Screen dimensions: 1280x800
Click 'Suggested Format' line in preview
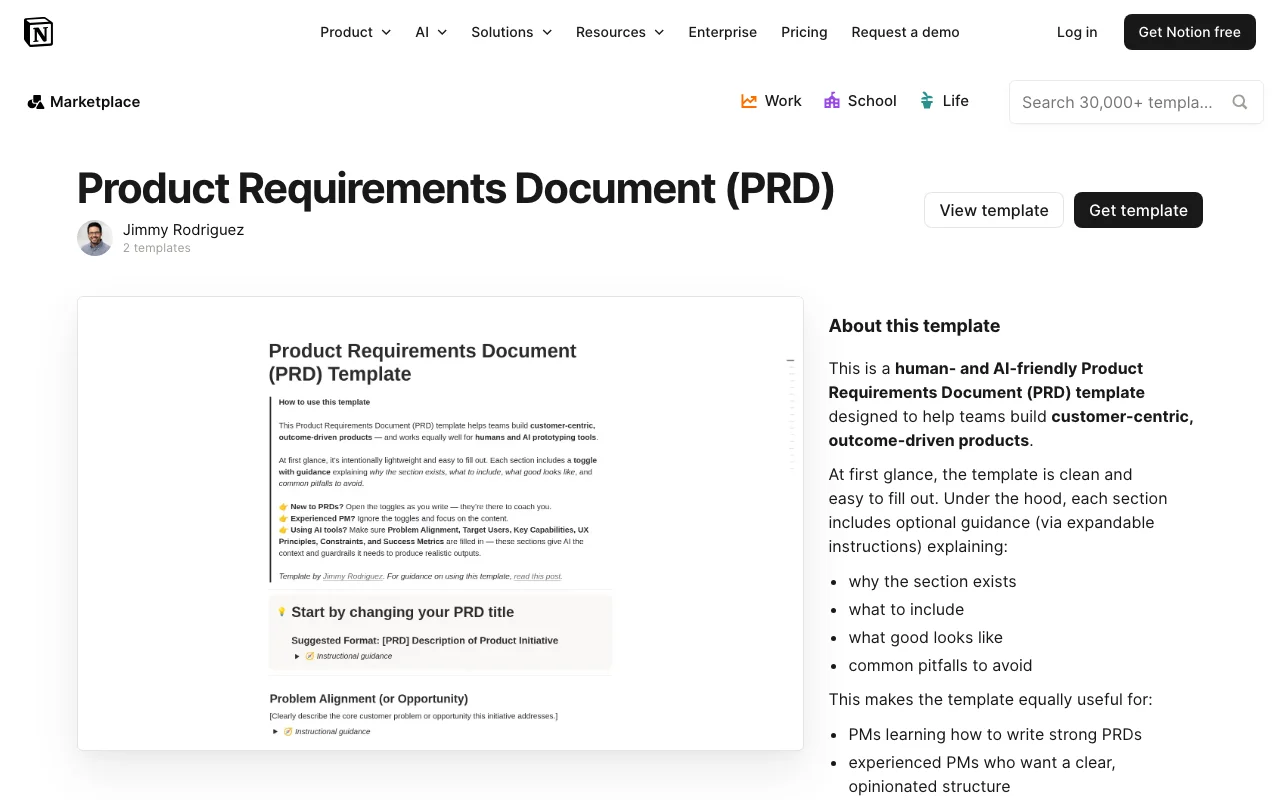tap(424, 640)
